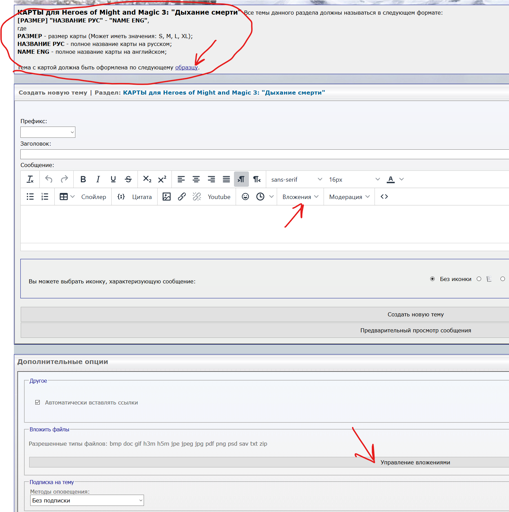Undo the last editor action
Viewport: 509px width, 512px height.
coord(49,179)
